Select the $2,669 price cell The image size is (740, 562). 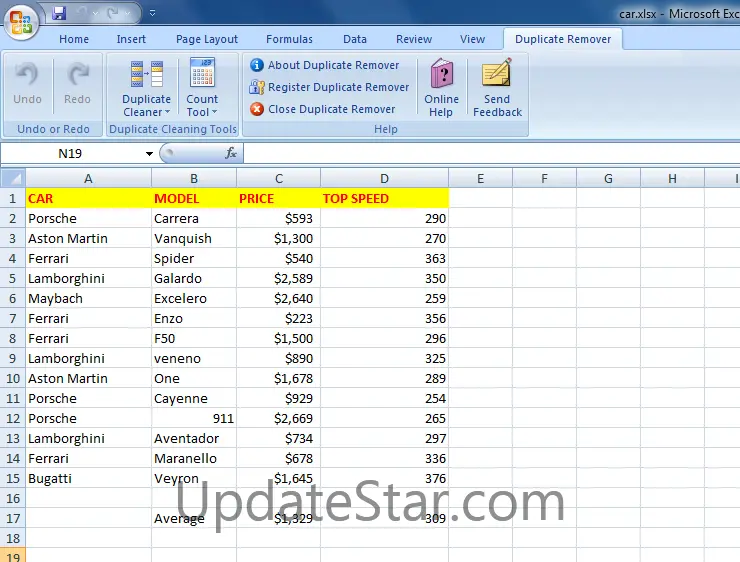pos(279,419)
